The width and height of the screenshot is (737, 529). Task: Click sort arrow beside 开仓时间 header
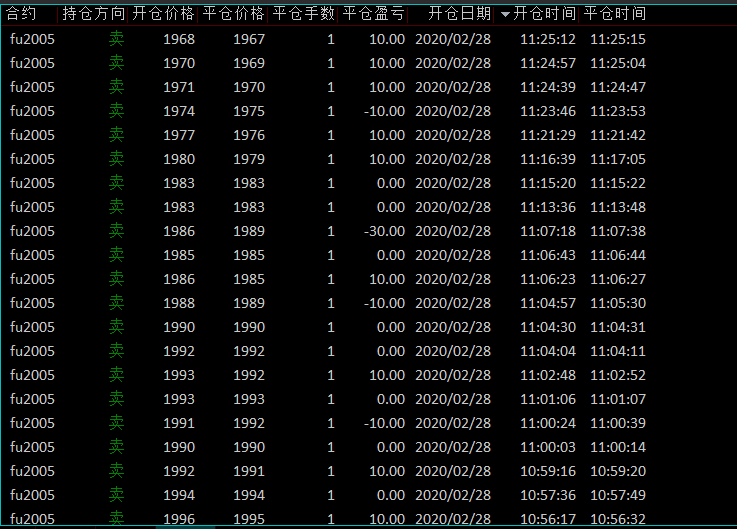505,15
